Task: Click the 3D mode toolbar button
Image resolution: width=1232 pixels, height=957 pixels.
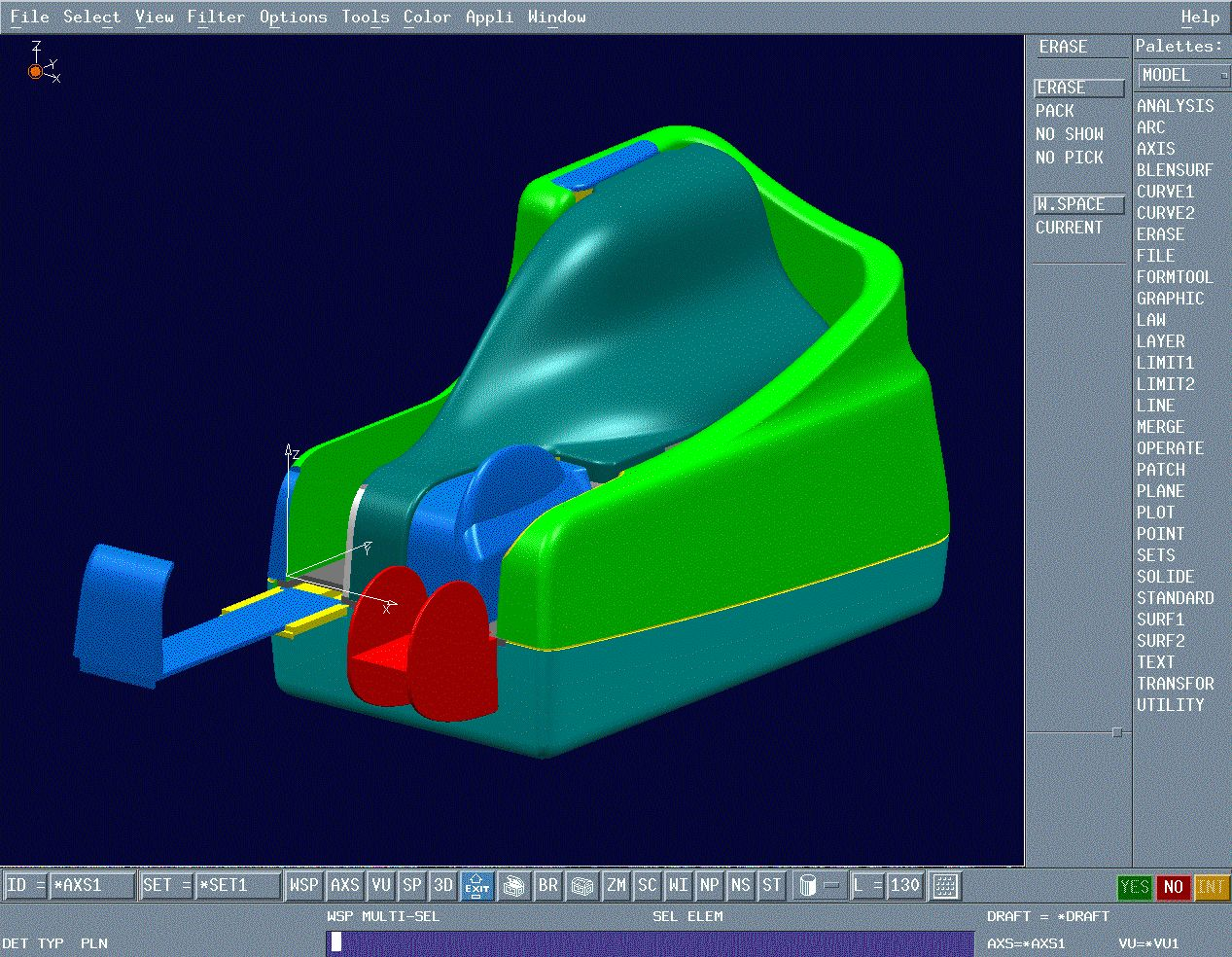Action: pyautogui.click(x=443, y=886)
